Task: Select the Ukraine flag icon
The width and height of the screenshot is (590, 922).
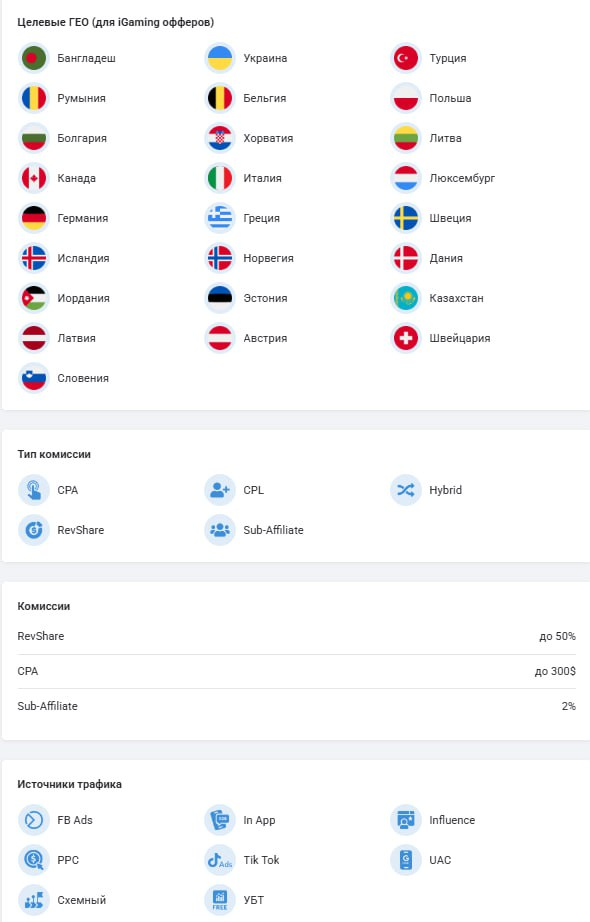Action: tap(220, 58)
